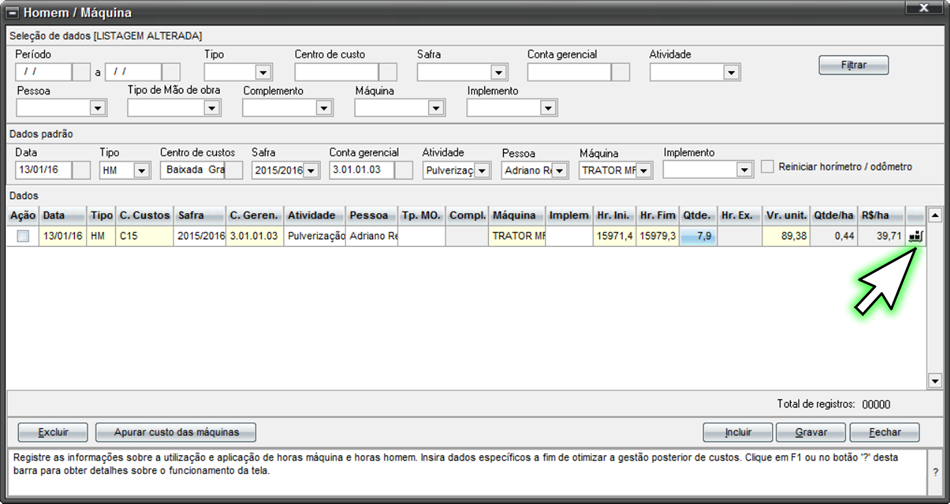This screenshot has width=950, height=504.
Task: Click Conta gerencial field 3.01.01.03 in Dados padrão
Action: tap(362, 170)
